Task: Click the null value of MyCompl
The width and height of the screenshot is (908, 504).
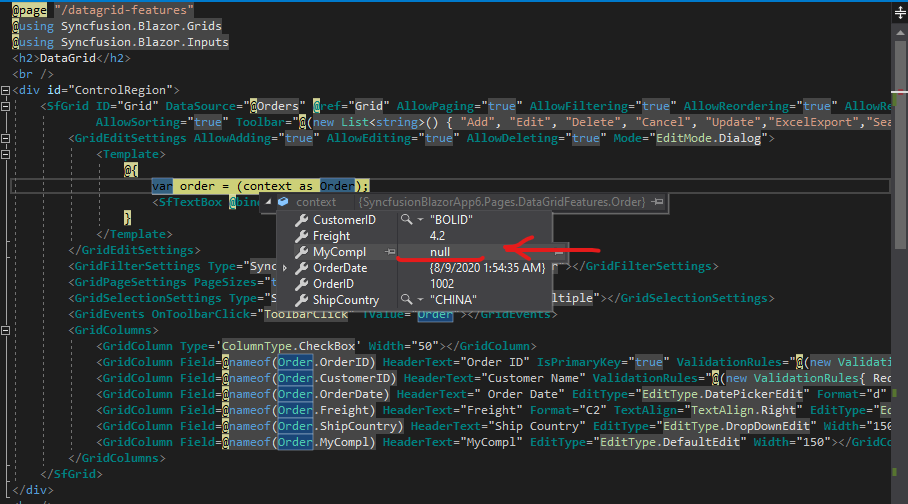Action: [440, 251]
